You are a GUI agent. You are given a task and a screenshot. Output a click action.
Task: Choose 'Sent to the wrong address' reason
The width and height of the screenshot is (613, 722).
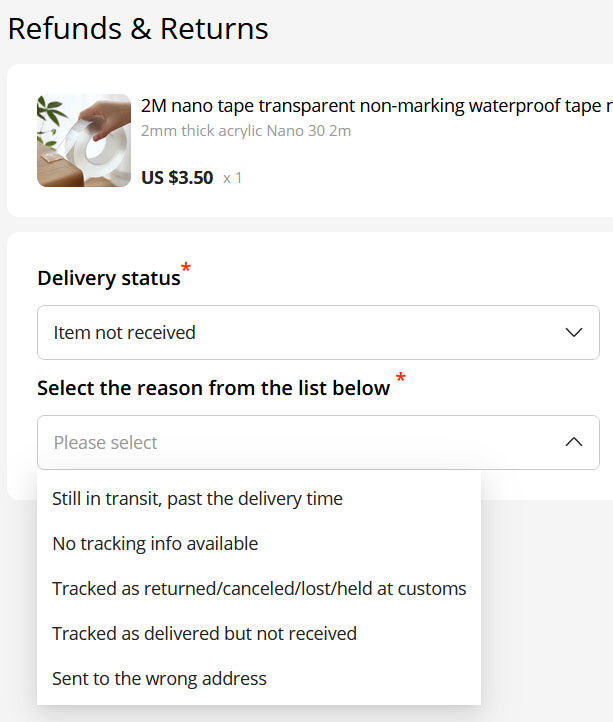click(x=159, y=679)
